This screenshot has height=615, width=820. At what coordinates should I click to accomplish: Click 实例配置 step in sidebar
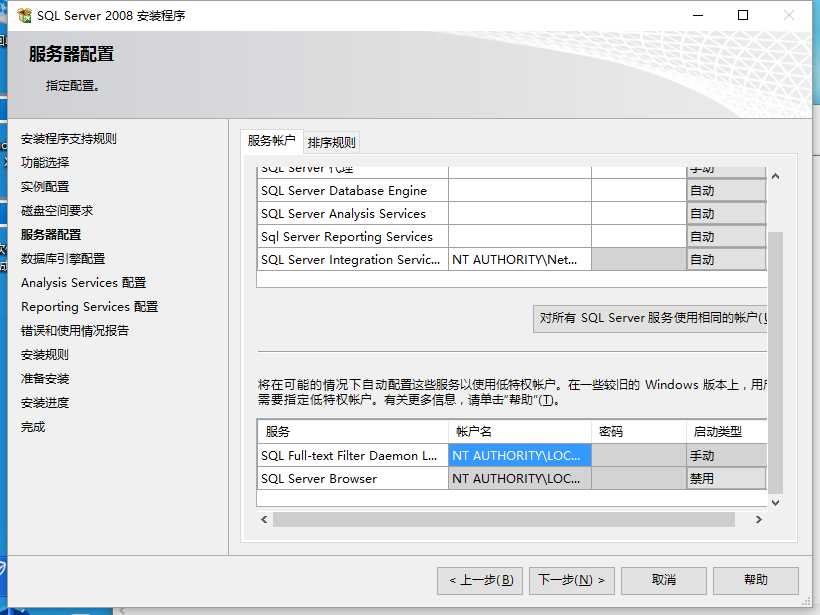point(45,187)
